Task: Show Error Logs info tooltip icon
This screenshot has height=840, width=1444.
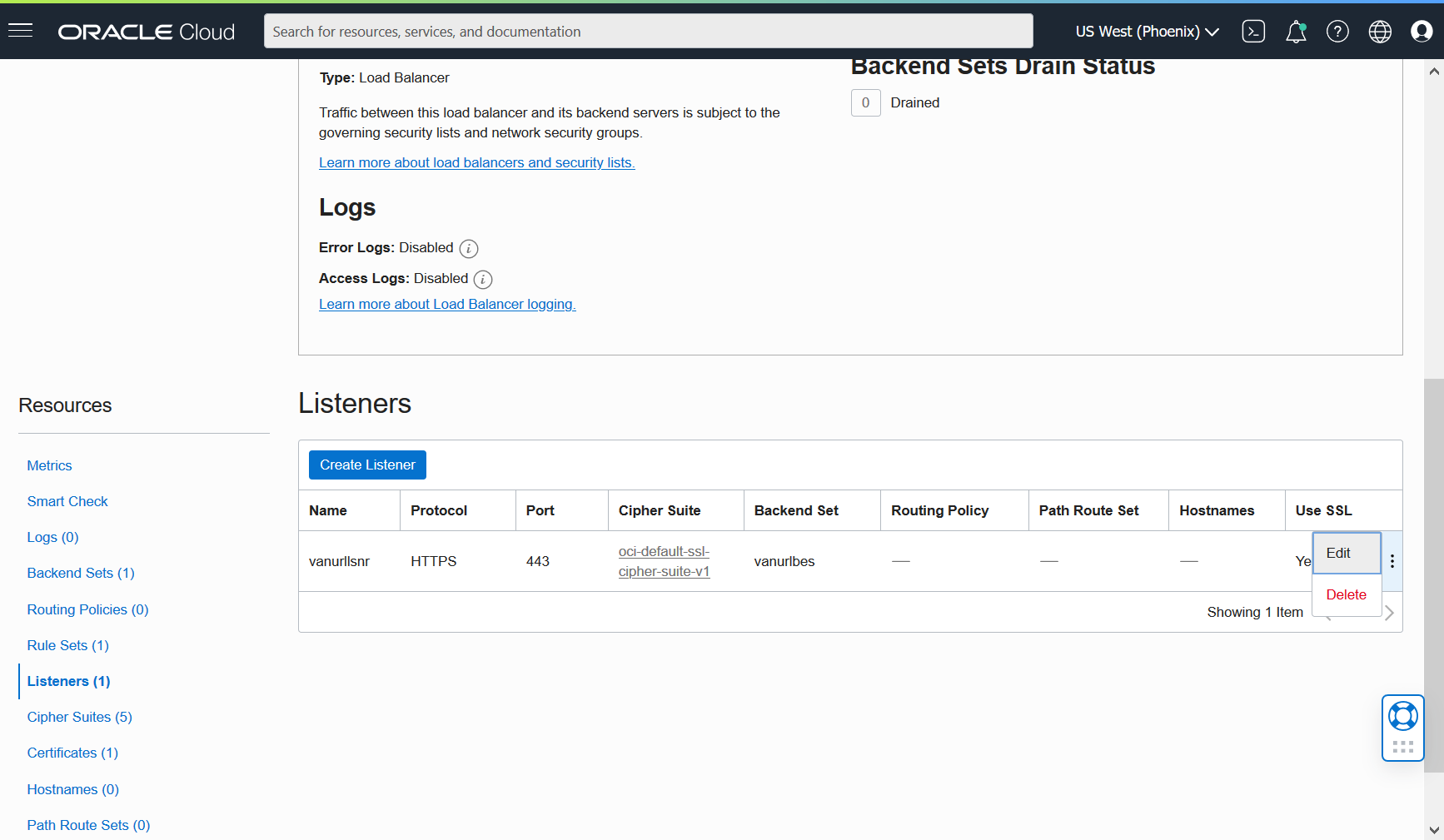Action: (x=469, y=248)
